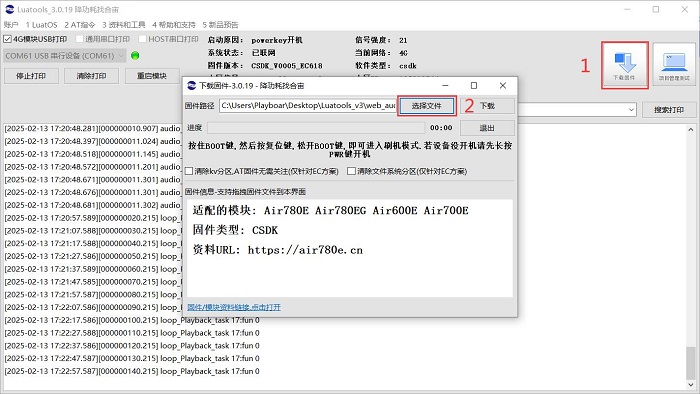Open the 账户 menu
The image size is (700, 394).
[x=11, y=25]
